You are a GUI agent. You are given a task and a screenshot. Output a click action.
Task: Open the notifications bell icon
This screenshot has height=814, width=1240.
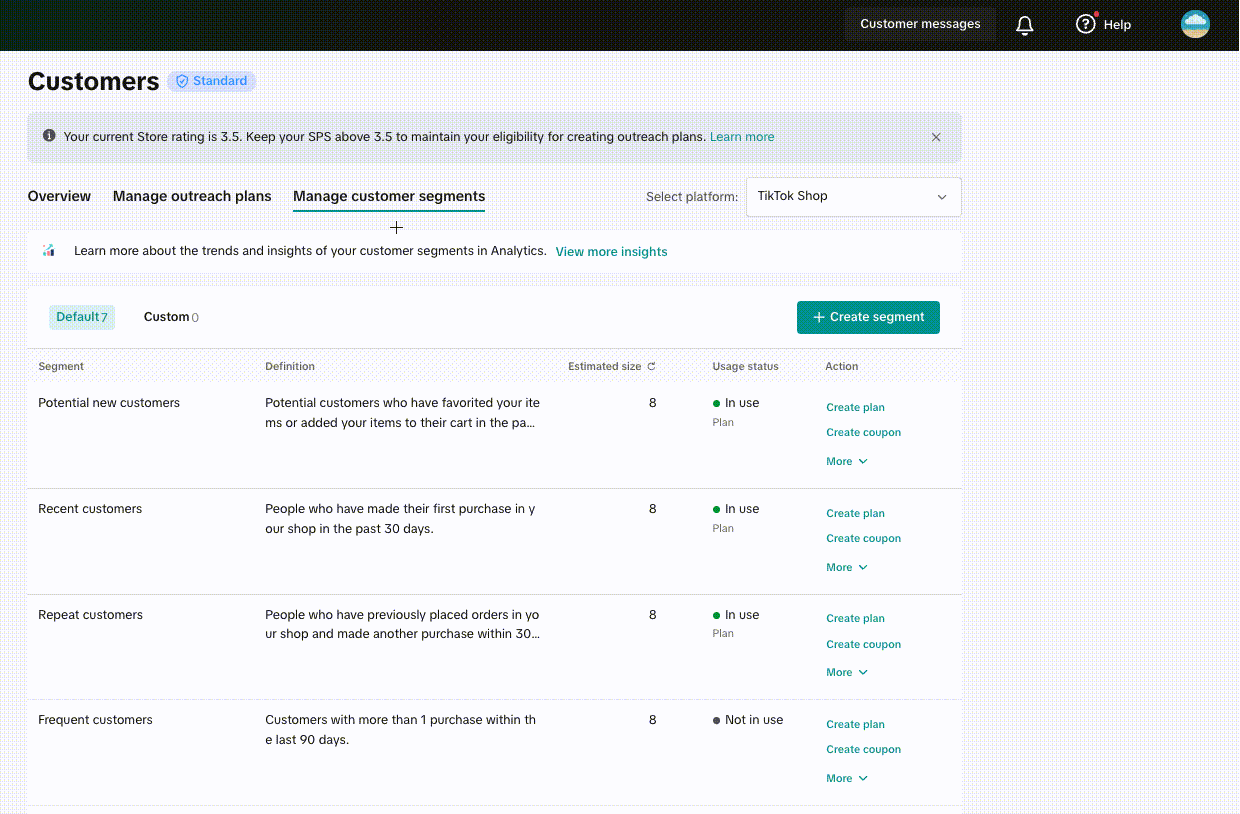click(1024, 25)
